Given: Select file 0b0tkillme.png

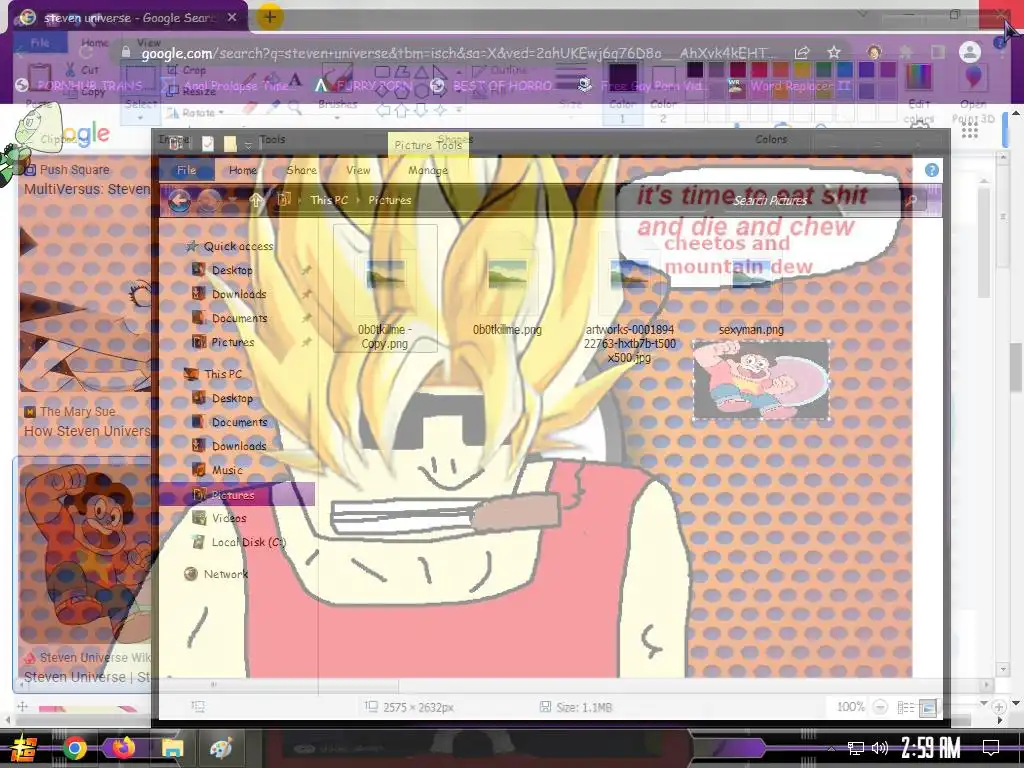Looking at the screenshot, I should (x=507, y=287).
